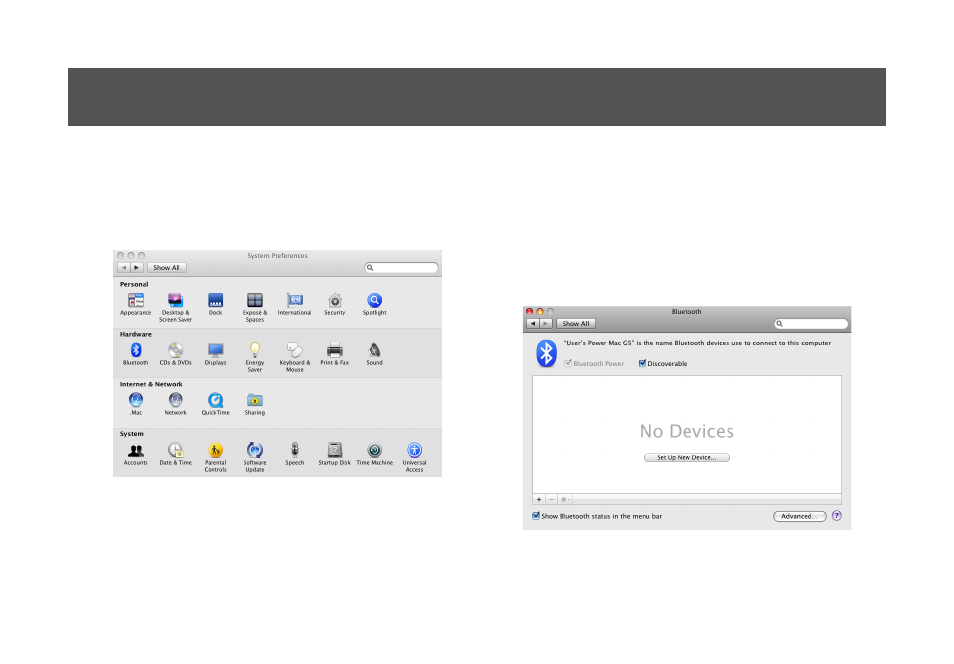Image resolution: width=954 pixels, height=664 pixels.
Task: Open the Displays preference pane
Action: click(215, 354)
